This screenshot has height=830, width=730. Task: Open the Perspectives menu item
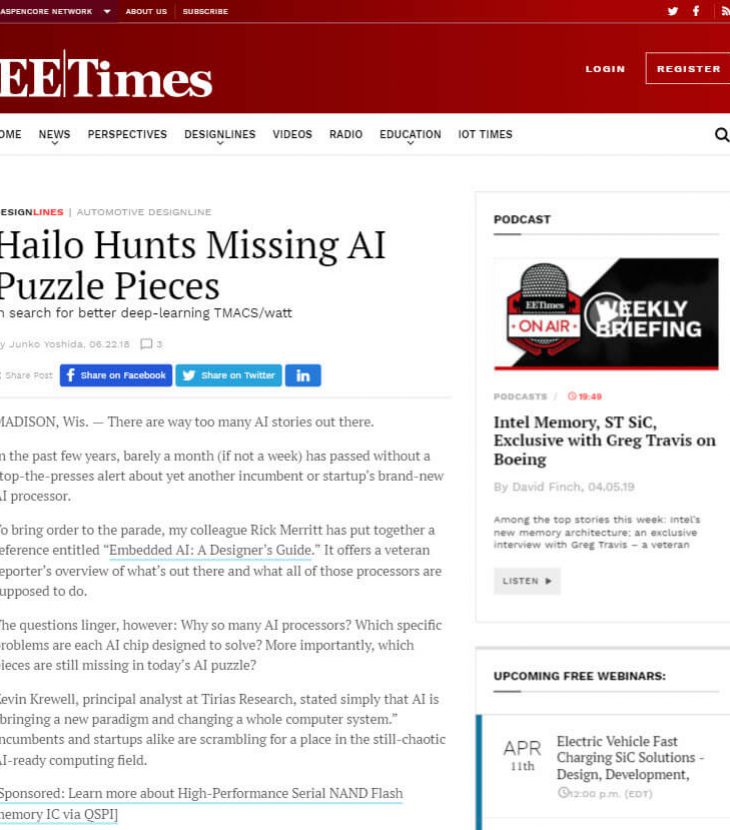click(127, 134)
